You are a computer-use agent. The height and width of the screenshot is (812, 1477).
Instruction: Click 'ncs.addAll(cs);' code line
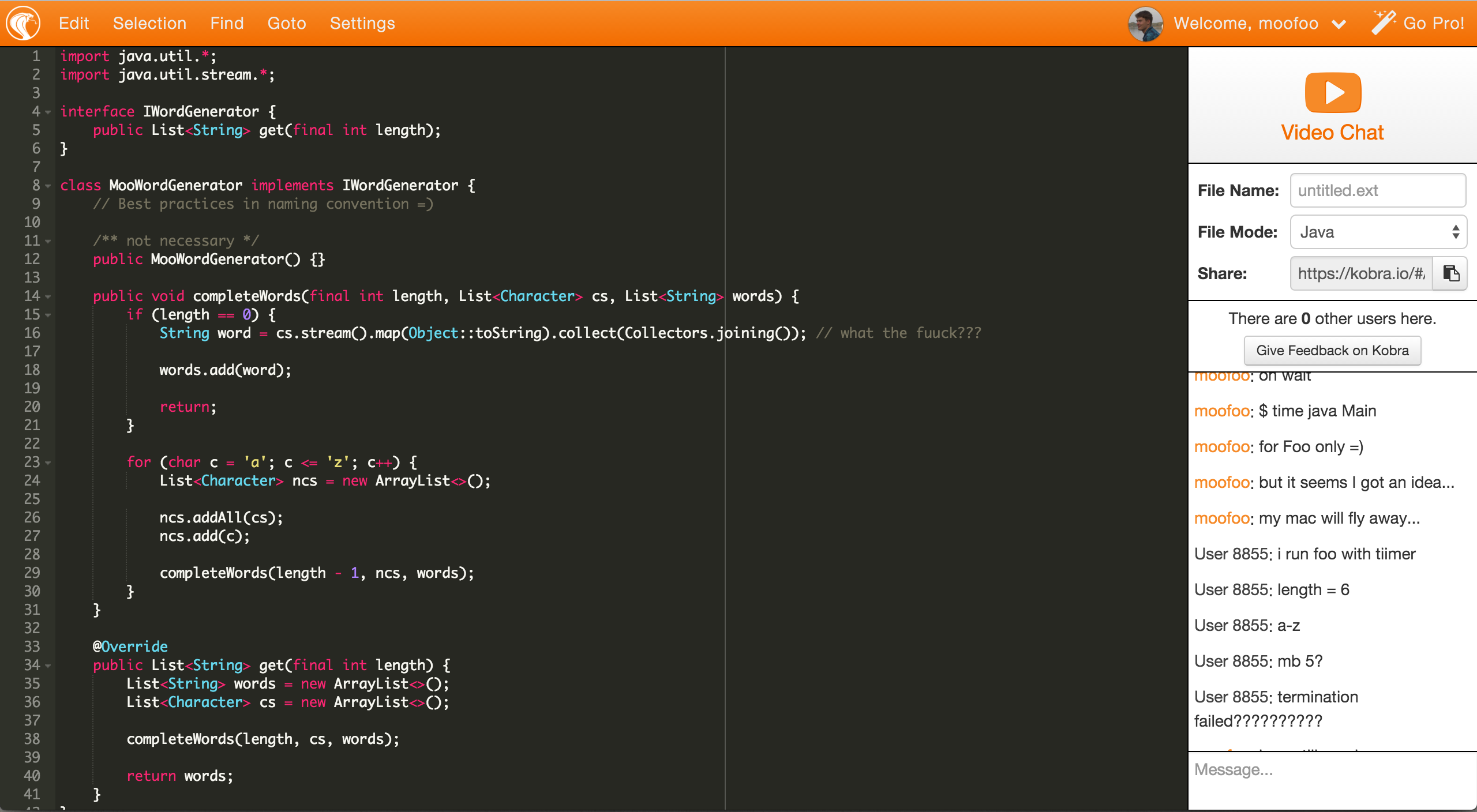pyautogui.click(x=221, y=518)
